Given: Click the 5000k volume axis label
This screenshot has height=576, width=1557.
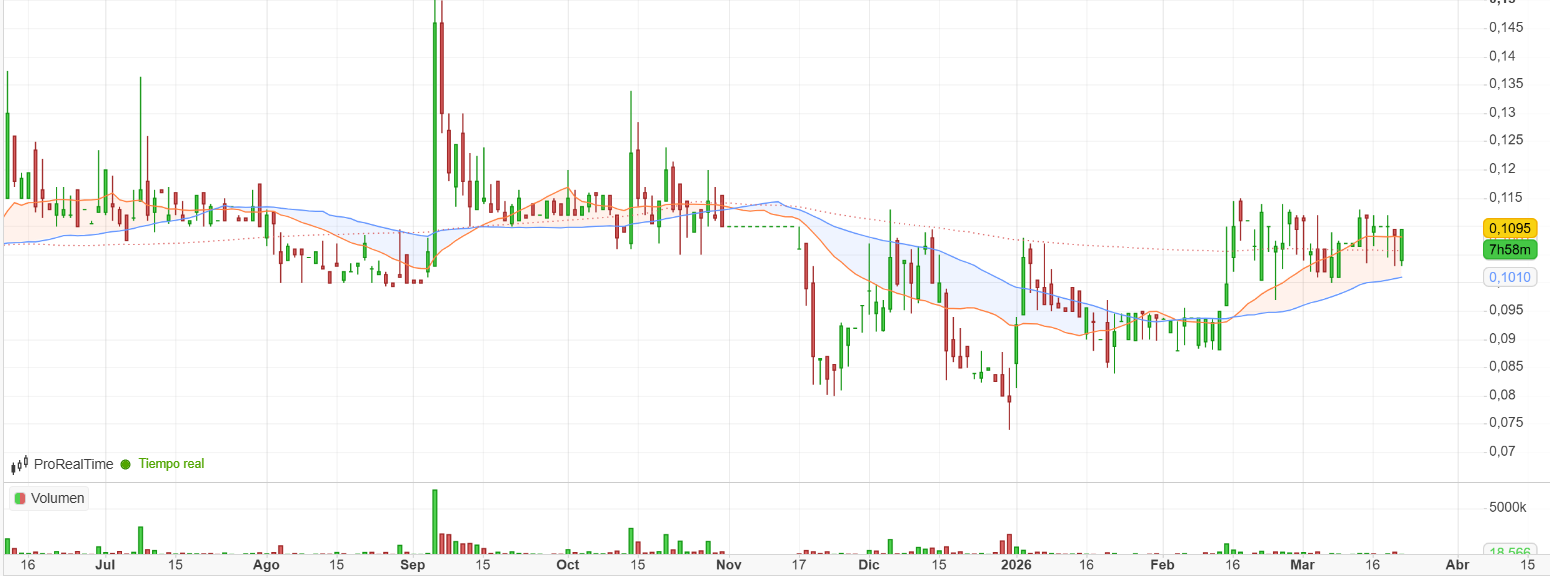Looking at the screenshot, I should point(1508,507).
